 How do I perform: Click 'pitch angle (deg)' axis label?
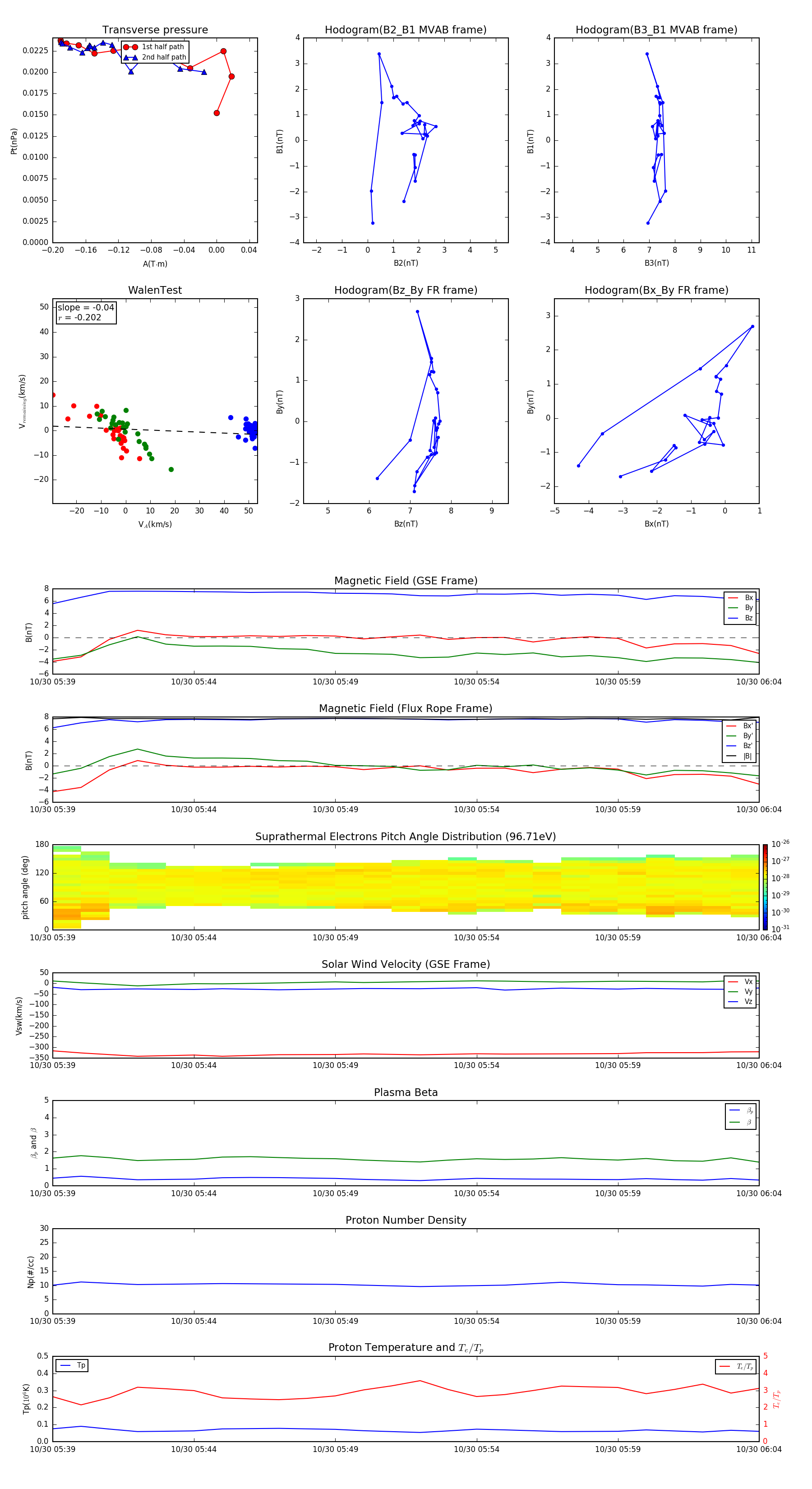tap(25, 887)
